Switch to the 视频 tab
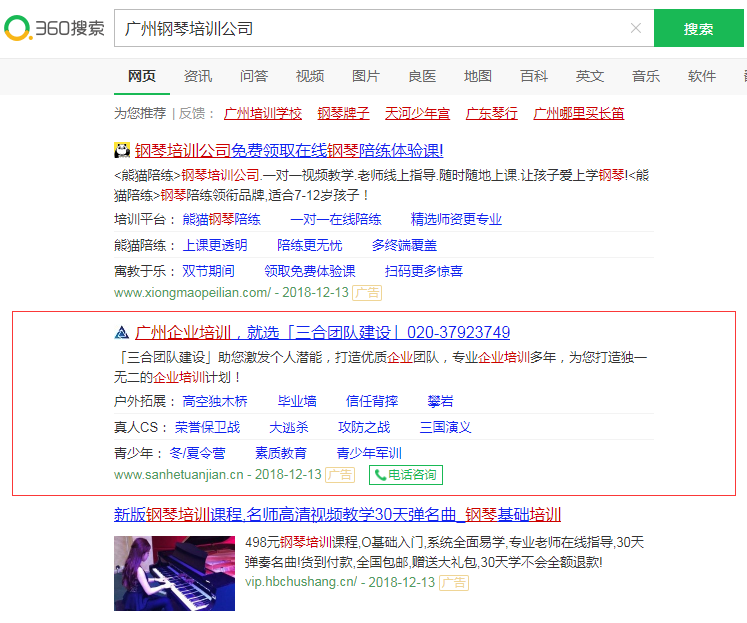The image size is (747, 623). [310, 76]
